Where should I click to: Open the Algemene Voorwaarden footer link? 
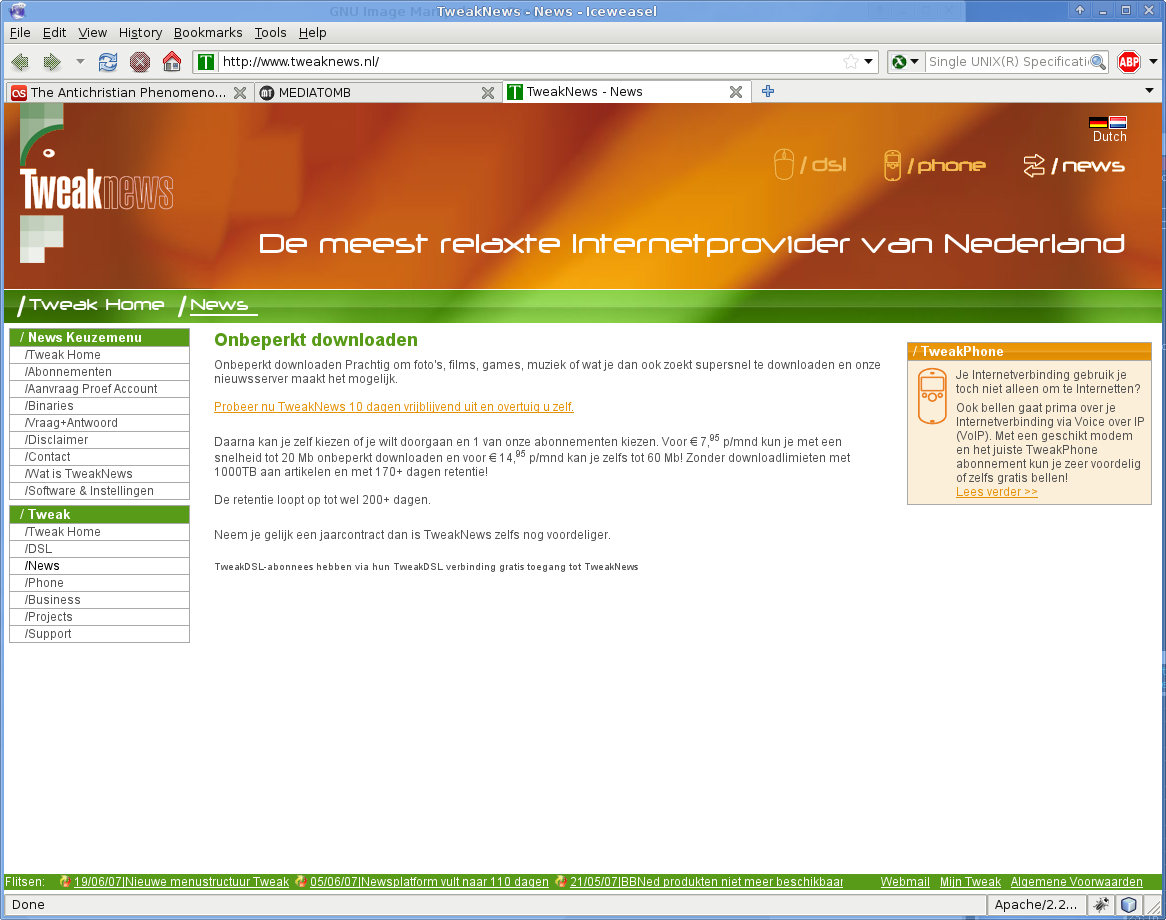tap(1077, 882)
